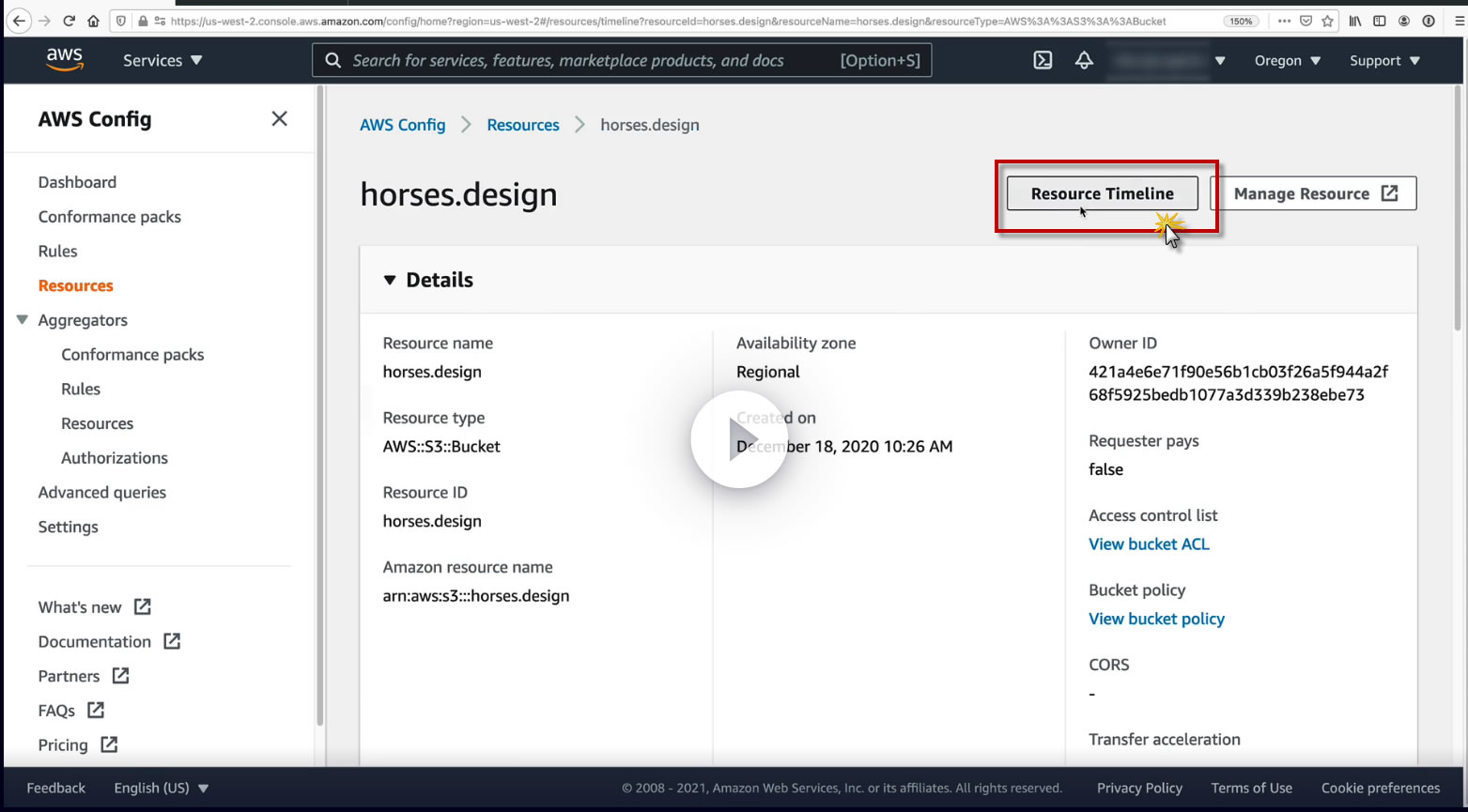Open Advanced queries in the sidebar
The height and width of the screenshot is (812, 1468).
coord(102,493)
